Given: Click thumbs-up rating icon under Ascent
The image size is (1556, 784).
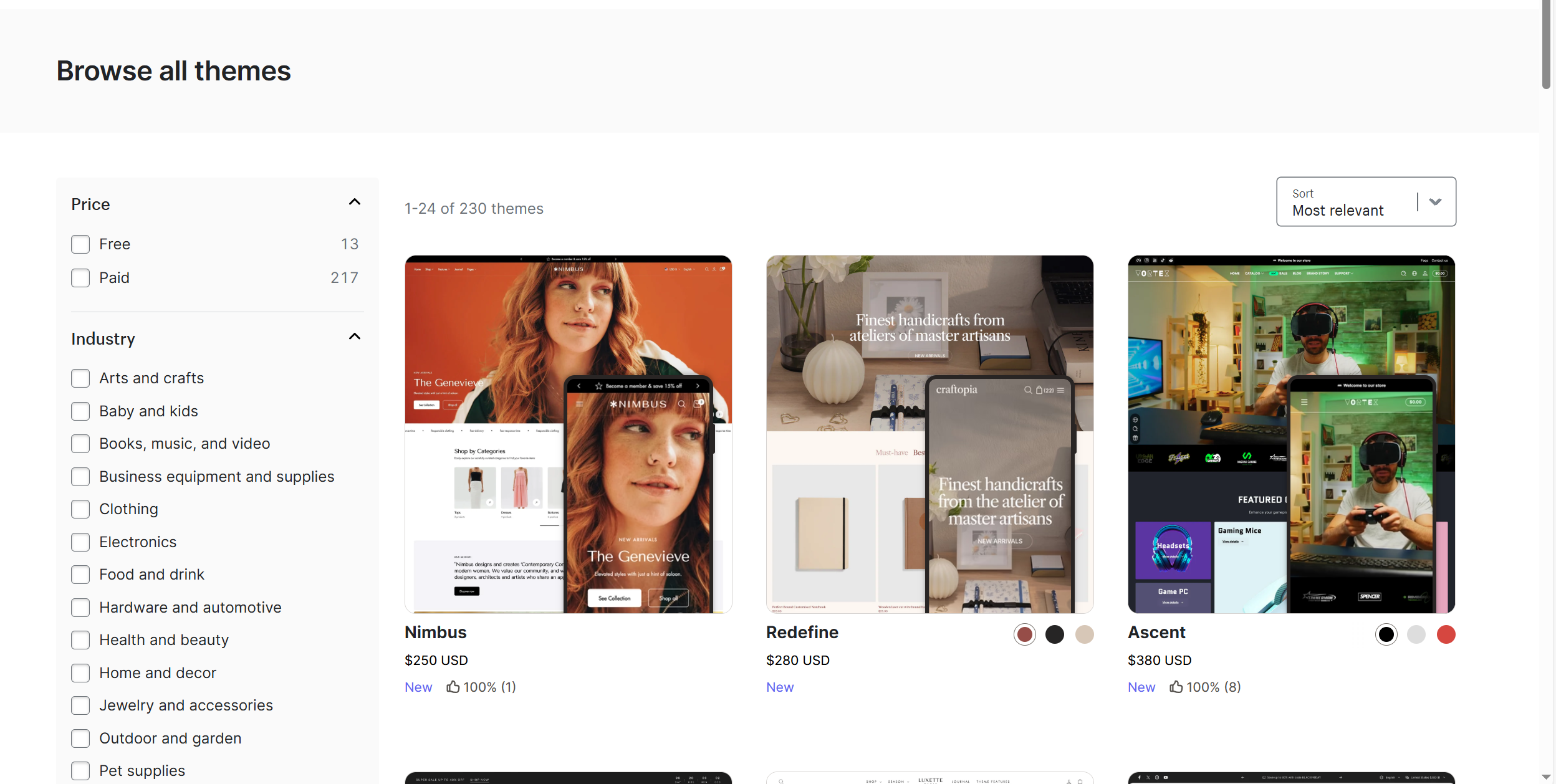Looking at the screenshot, I should pos(1176,687).
